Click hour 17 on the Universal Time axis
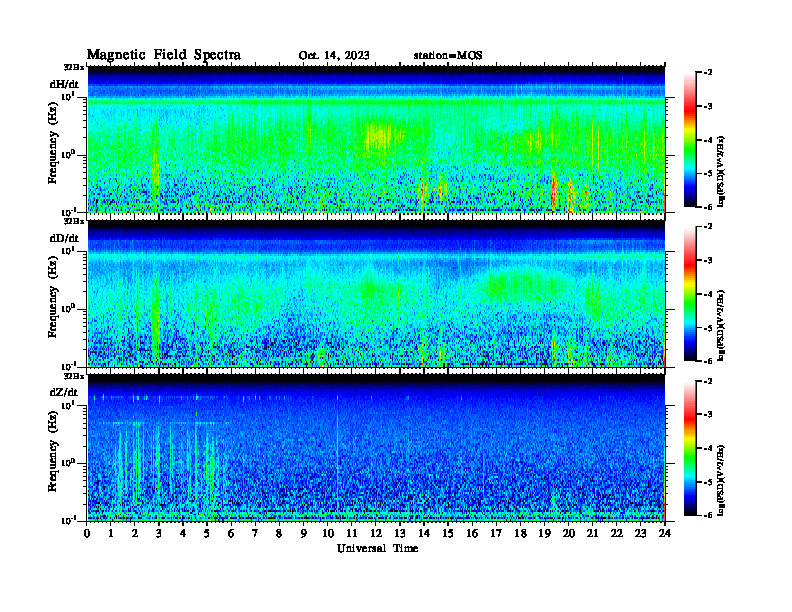This screenshot has width=792, height=612. point(496,533)
